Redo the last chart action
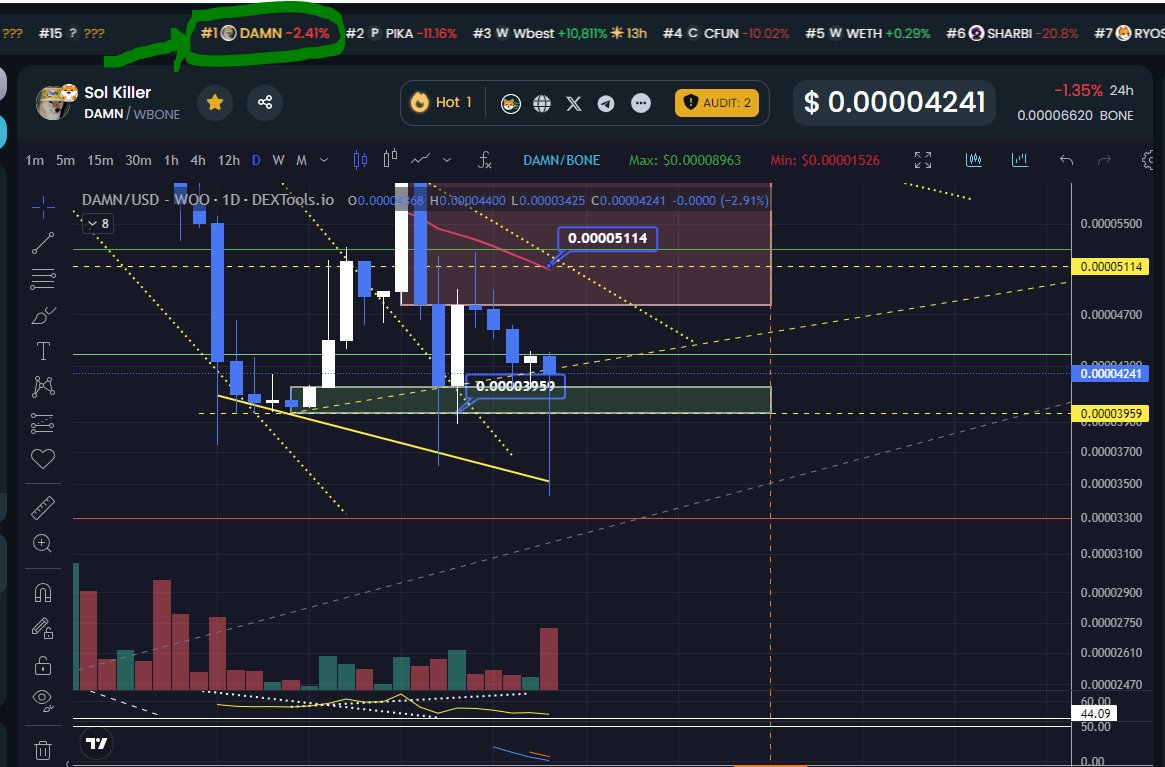1165x767 pixels. pyautogui.click(x=1105, y=160)
